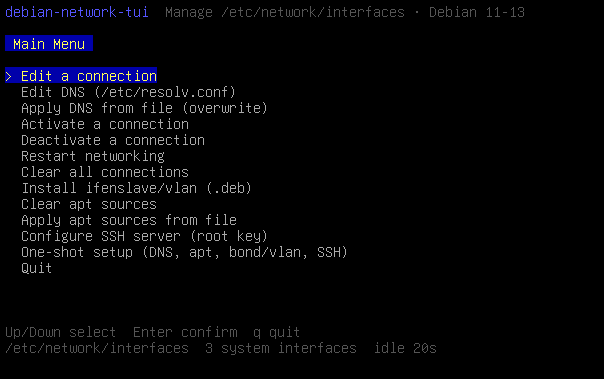This screenshot has height=379, width=604.
Task: Click the Enter confirm hint
Action: click(185, 332)
